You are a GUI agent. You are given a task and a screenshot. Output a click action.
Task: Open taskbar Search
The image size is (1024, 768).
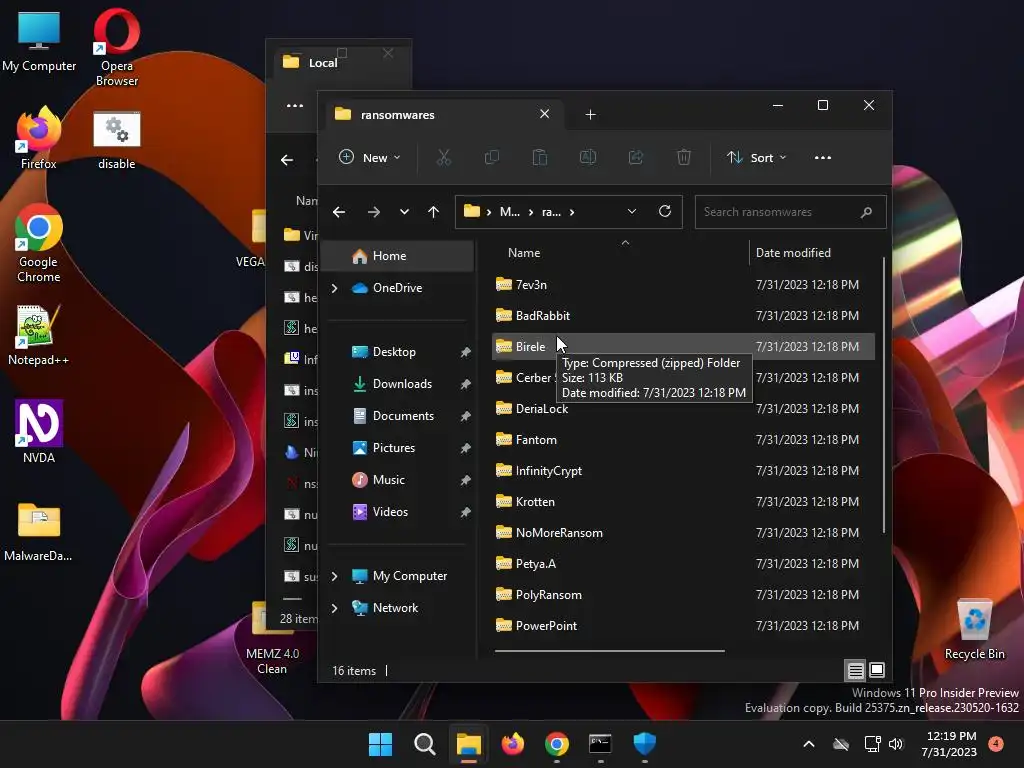(x=424, y=744)
